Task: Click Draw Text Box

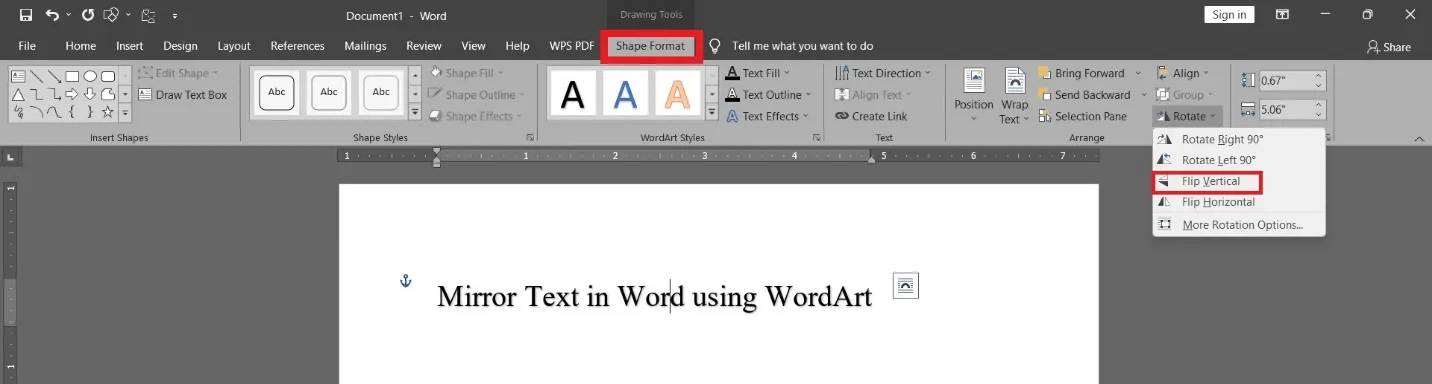Action: tap(183, 95)
